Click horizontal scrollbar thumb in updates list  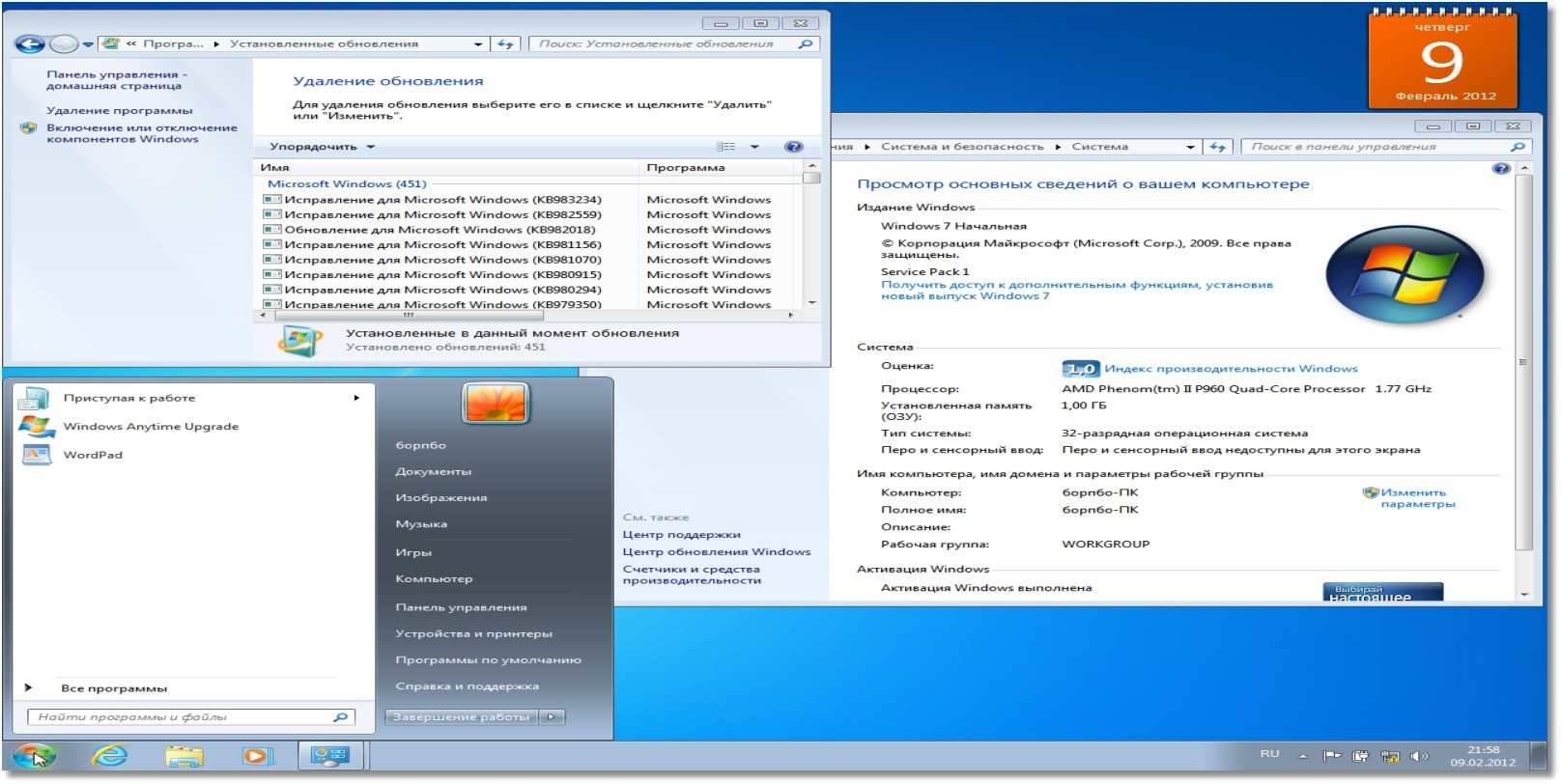pyautogui.click(x=408, y=316)
